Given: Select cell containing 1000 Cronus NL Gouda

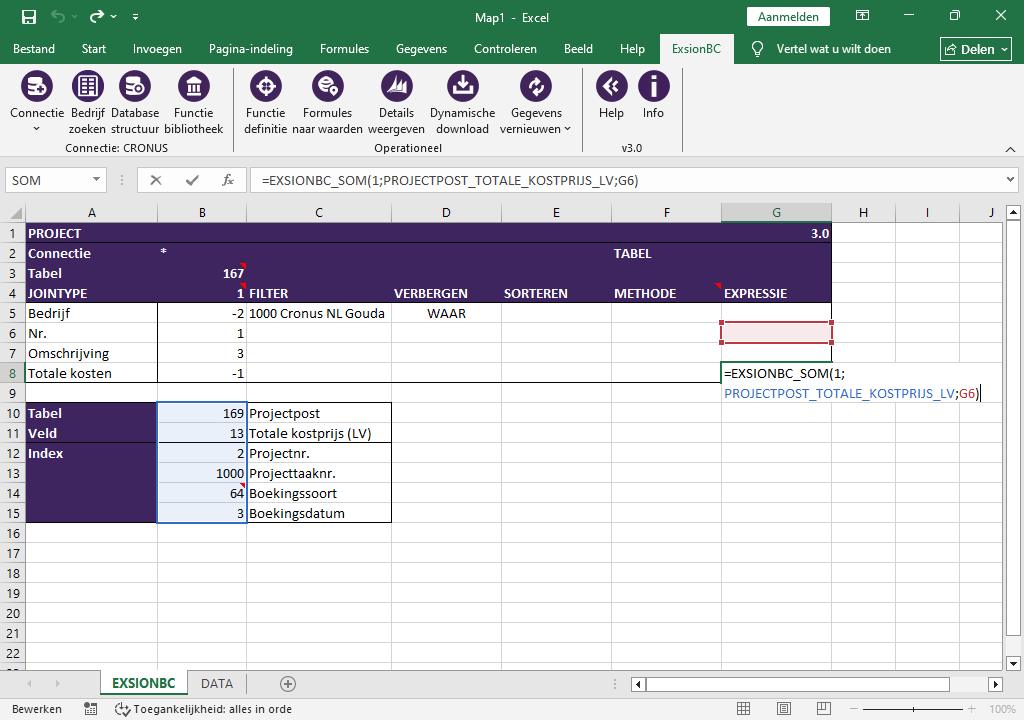Looking at the screenshot, I should [x=319, y=314].
